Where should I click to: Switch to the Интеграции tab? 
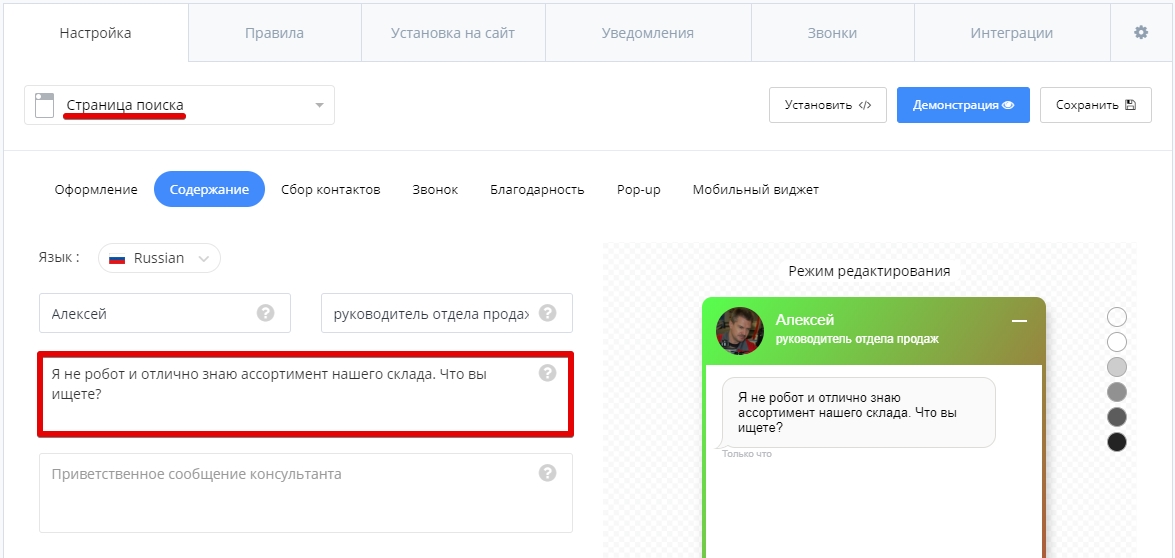1012,33
